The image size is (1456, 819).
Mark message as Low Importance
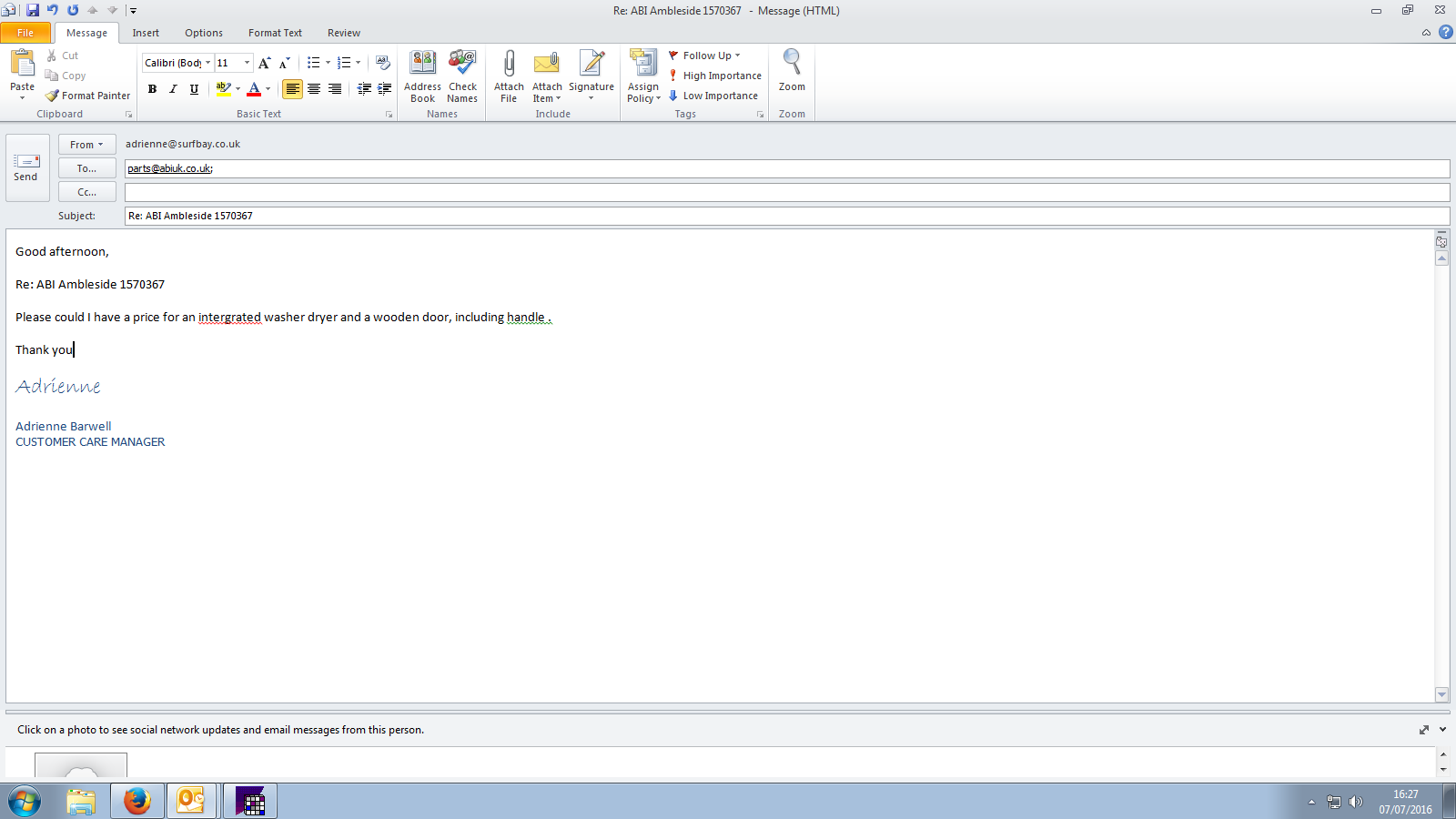tap(713, 96)
